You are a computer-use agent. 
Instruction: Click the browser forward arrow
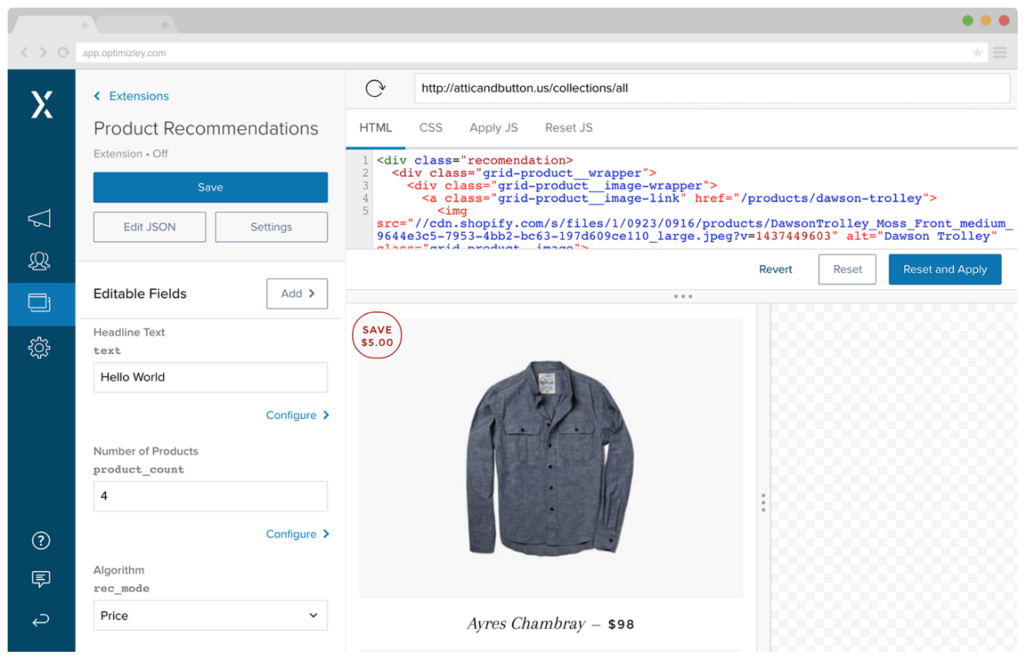click(x=43, y=52)
